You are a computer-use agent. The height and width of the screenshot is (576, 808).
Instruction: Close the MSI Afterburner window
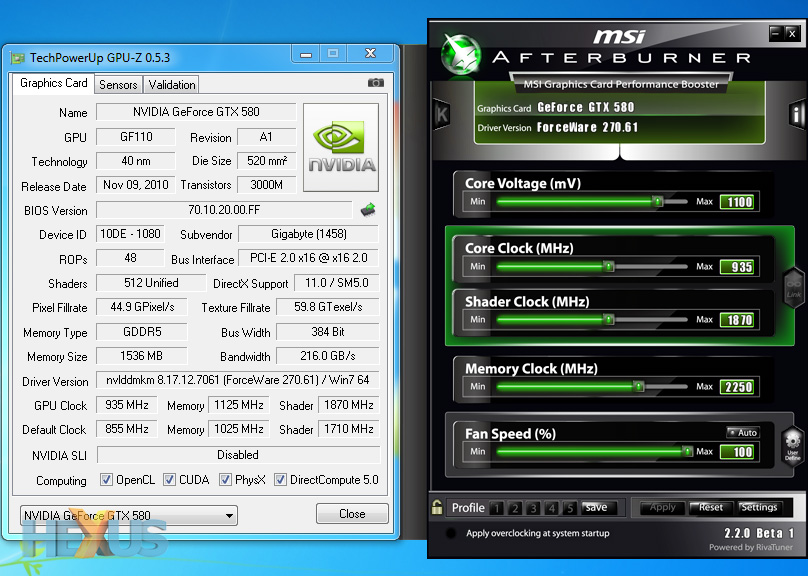point(792,33)
